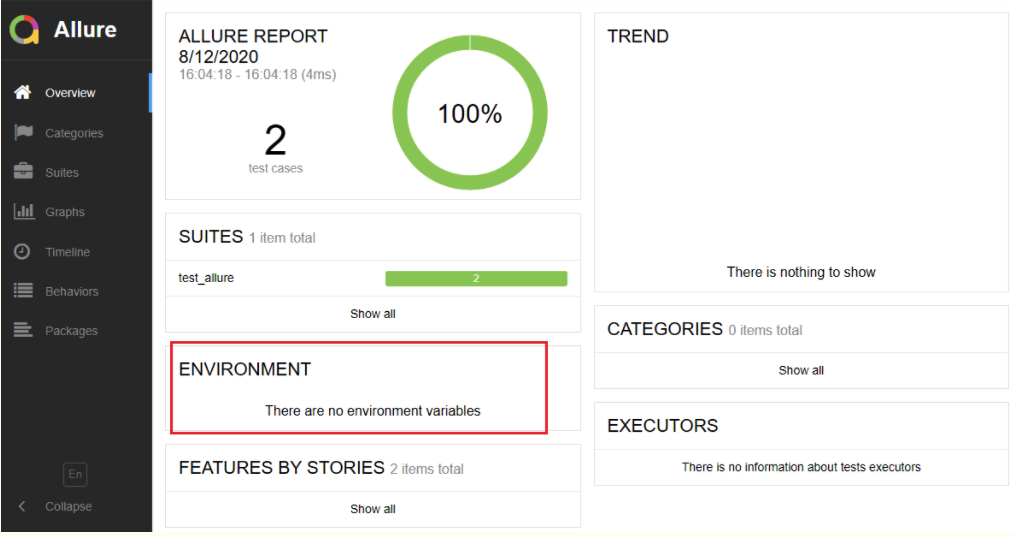Click the Timeline clock icon
The height and width of the screenshot is (536, 1014).
click(x=23, y=252)
